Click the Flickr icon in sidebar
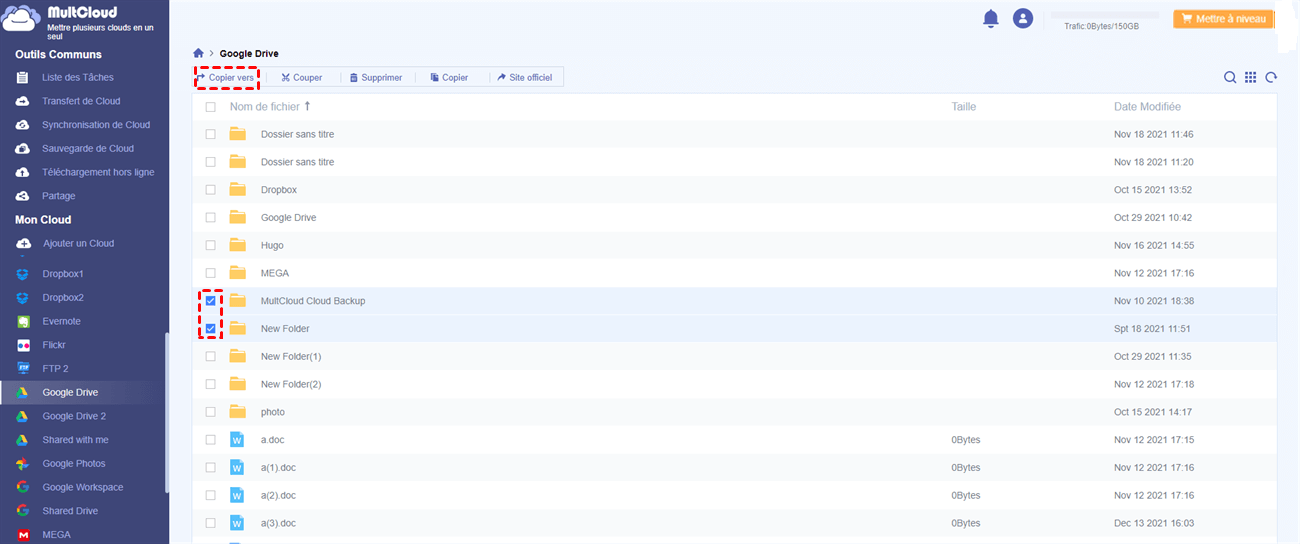This screenshot has width=1300, height=544. 23,345
